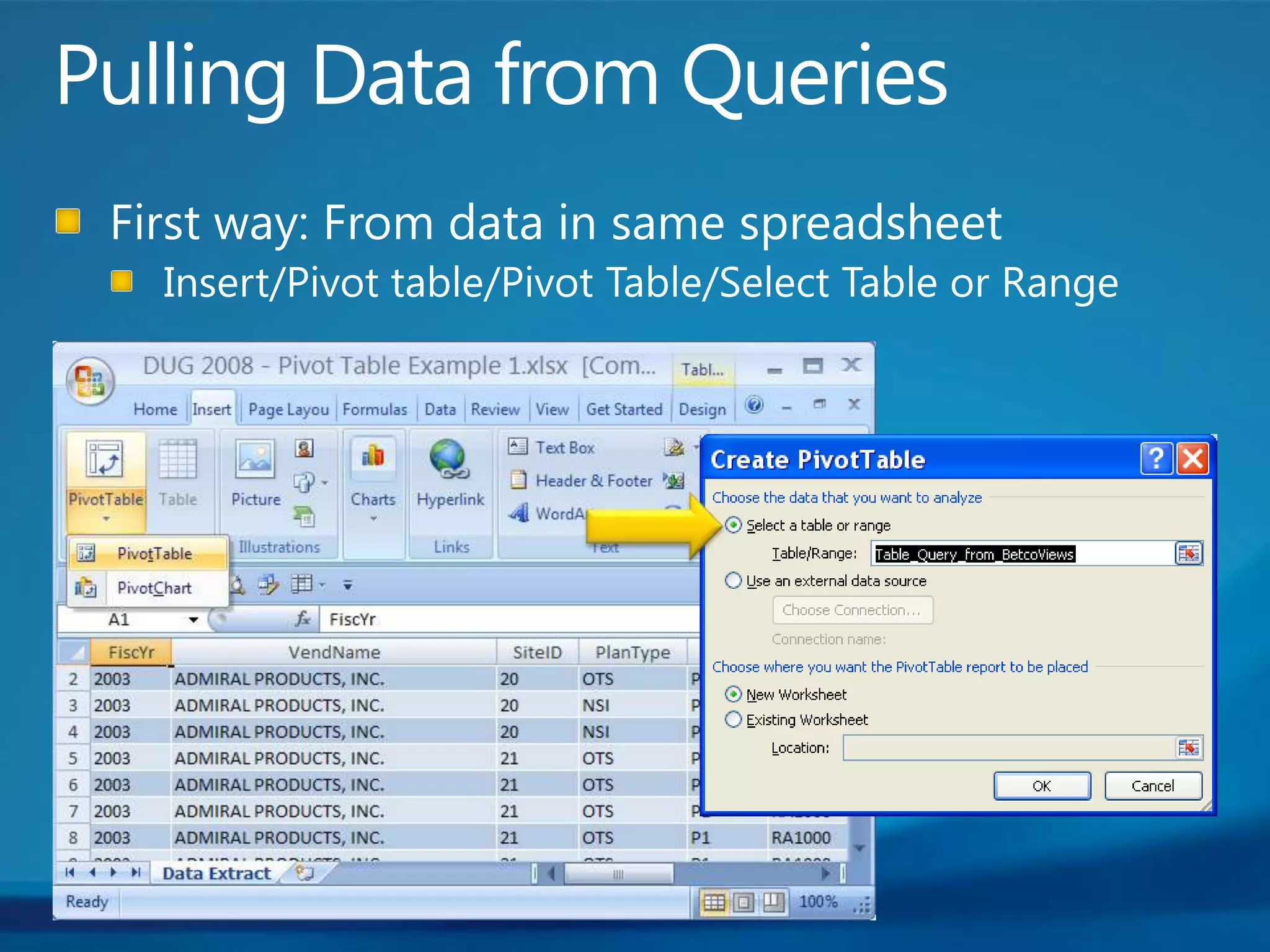Click Cancel in Create PivotTable dialog
This screenshot has width=1270, height=952.
click(1153, 786)
